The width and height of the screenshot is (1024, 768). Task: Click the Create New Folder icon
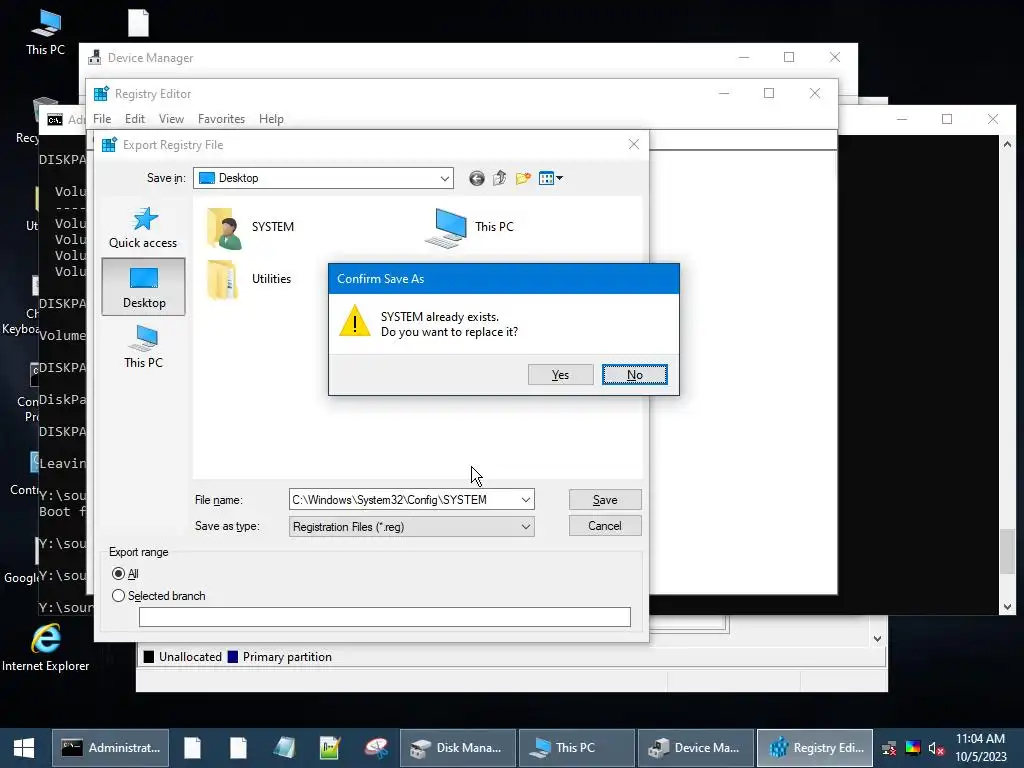coord(523,178)
